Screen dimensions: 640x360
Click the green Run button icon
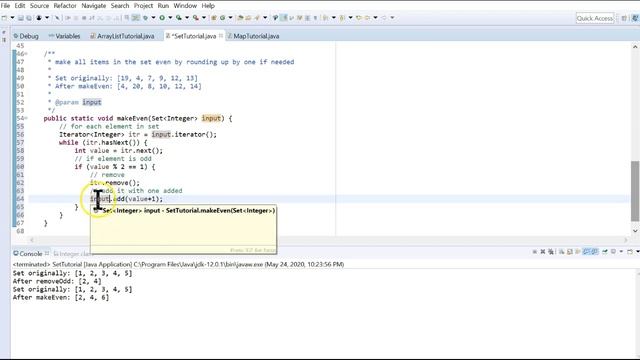point(162,18)
